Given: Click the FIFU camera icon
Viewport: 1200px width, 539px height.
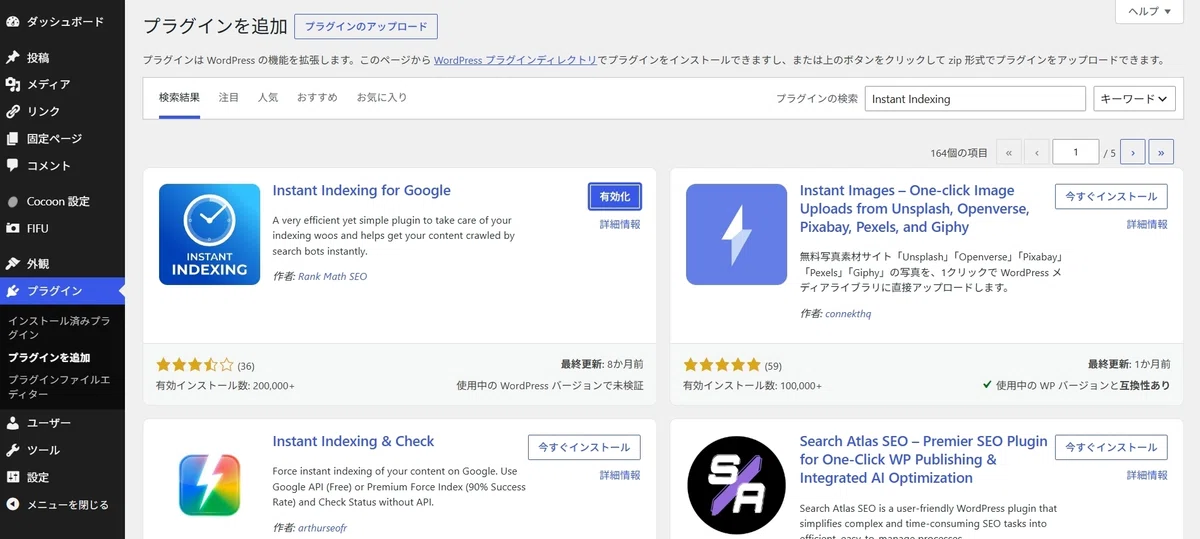Looking at the screenshot, I should (x=13, y=229).
